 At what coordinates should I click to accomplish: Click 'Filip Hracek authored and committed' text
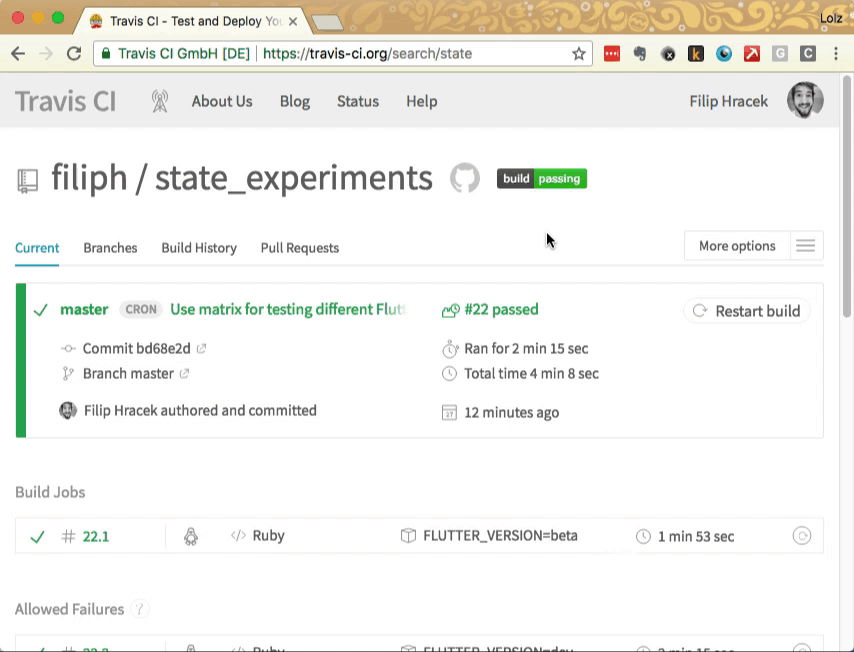tap(200, 410)
